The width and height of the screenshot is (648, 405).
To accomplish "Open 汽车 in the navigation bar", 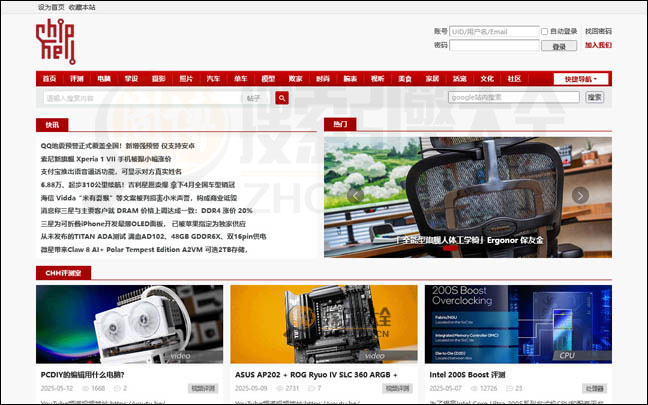I will 213,79.
